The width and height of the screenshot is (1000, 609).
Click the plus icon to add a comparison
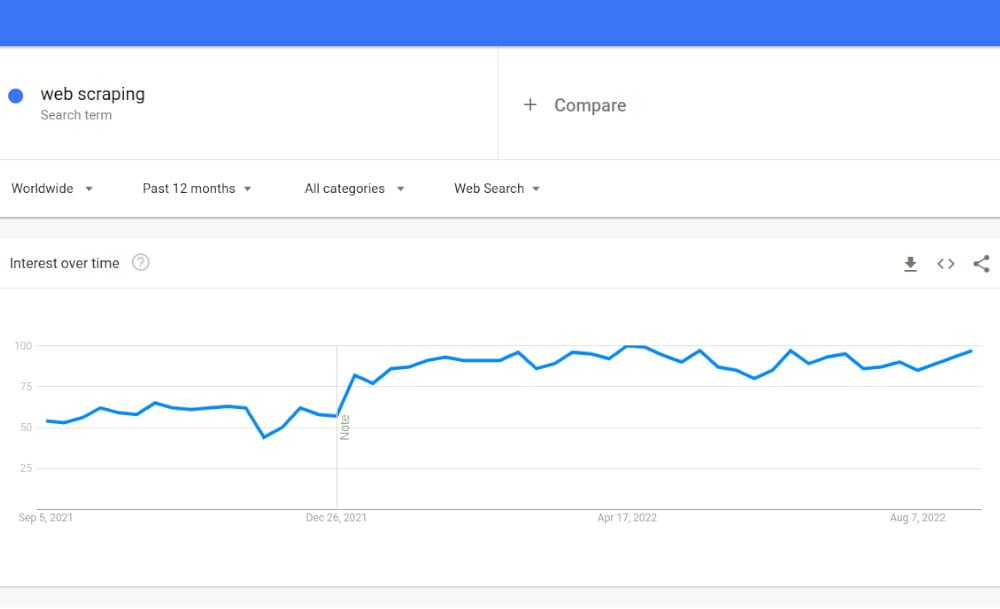coord(530,104)
